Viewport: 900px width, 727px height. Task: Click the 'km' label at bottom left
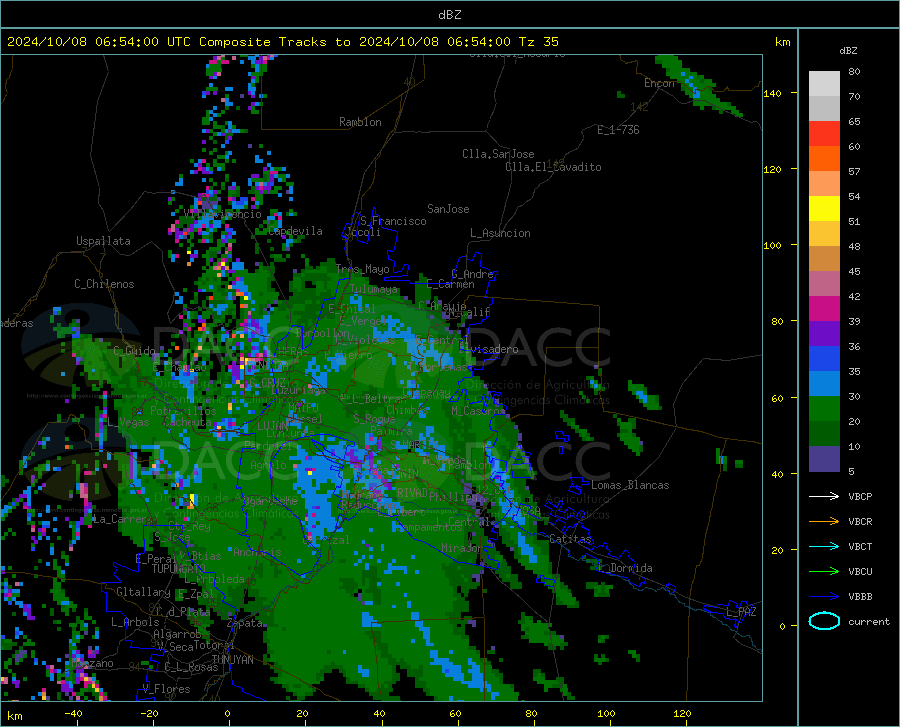15,716
